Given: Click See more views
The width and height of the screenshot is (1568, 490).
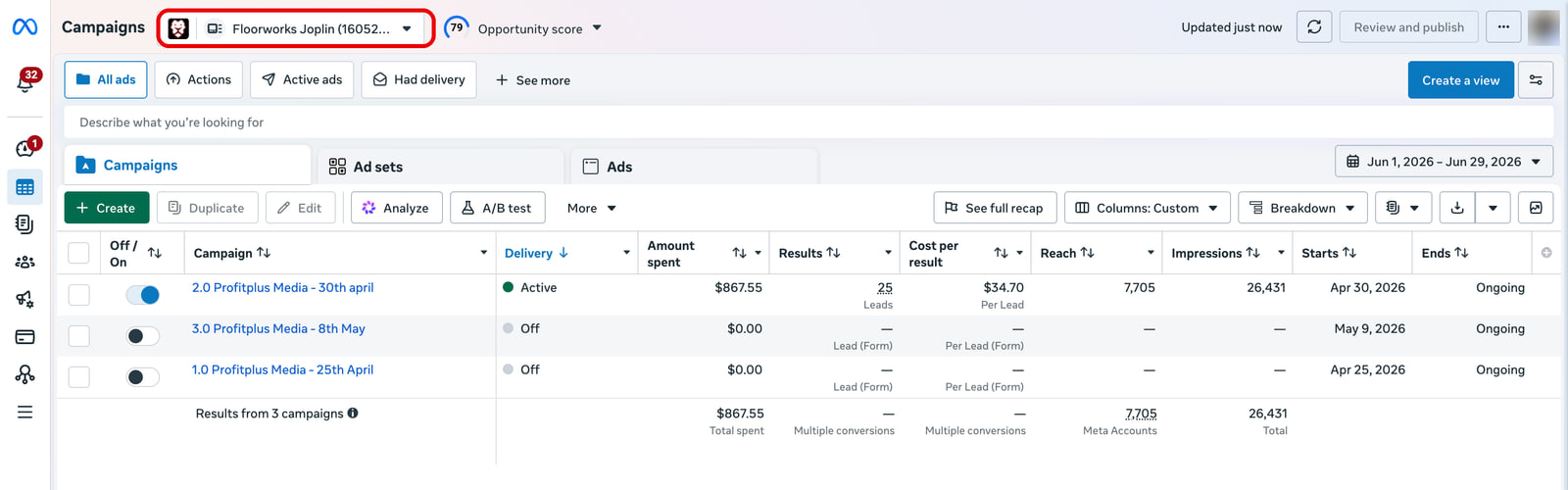Looking at the screenshot, I should (x=532, y=80).
